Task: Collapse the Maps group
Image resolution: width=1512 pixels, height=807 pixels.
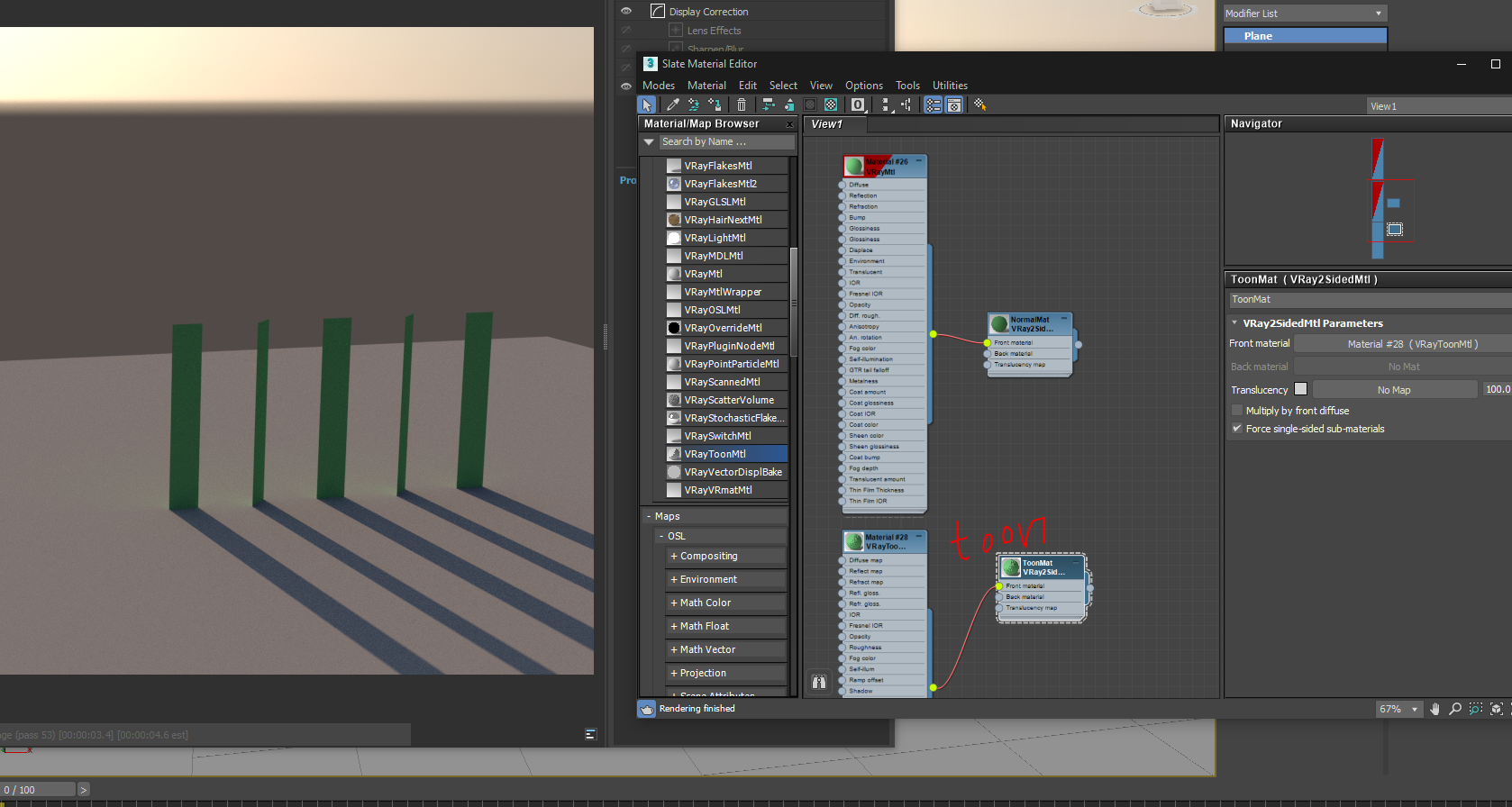Action: point(649,517)
